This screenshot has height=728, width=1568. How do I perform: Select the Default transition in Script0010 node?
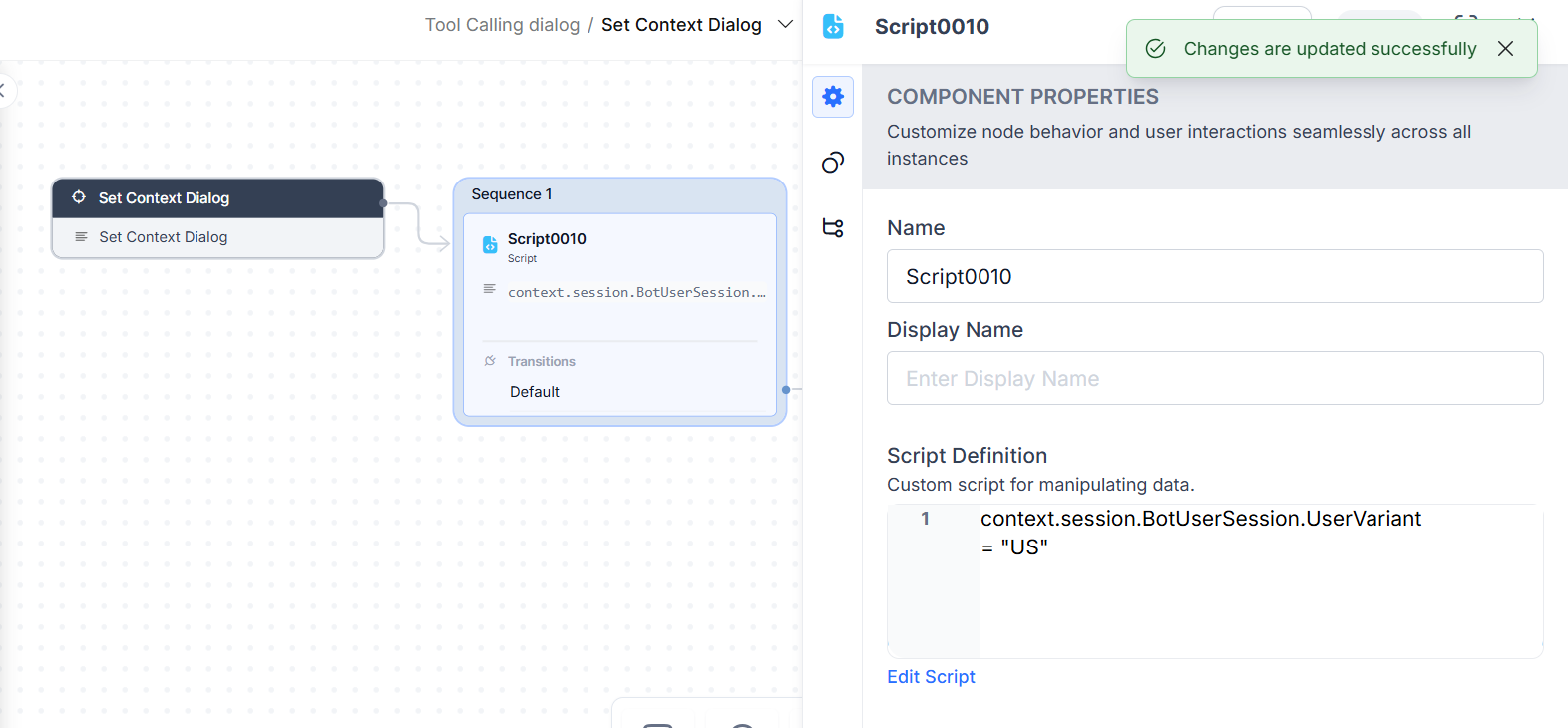pyautogui.click(x=535, y=392)
